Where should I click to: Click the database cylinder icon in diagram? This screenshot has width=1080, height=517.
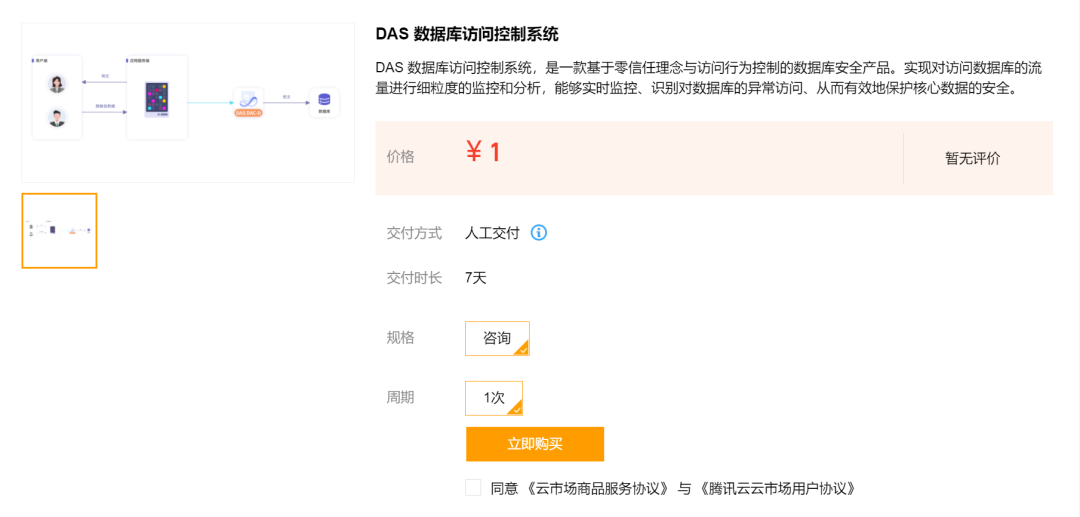[324, 100]
